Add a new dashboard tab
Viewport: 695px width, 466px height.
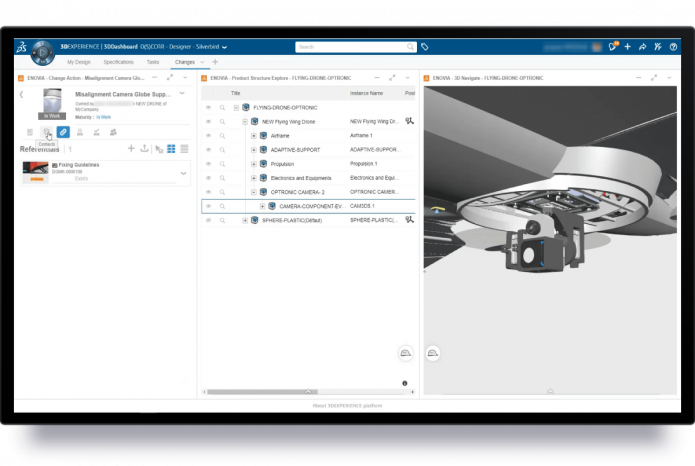click(215, 62)
